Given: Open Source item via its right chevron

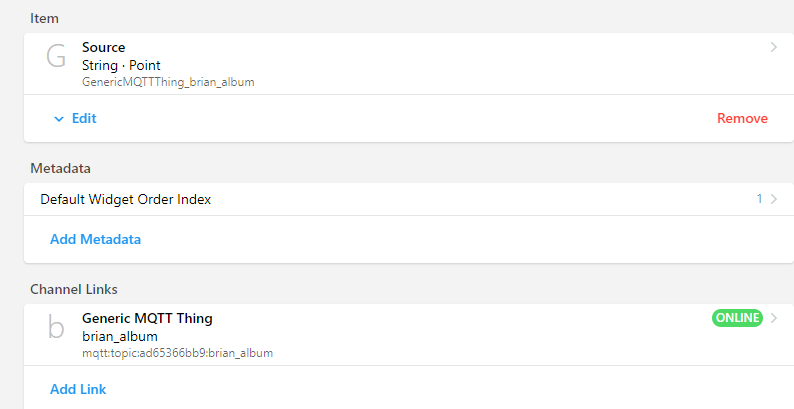Looking at the screenshot, I should click(x=773, y=47).
